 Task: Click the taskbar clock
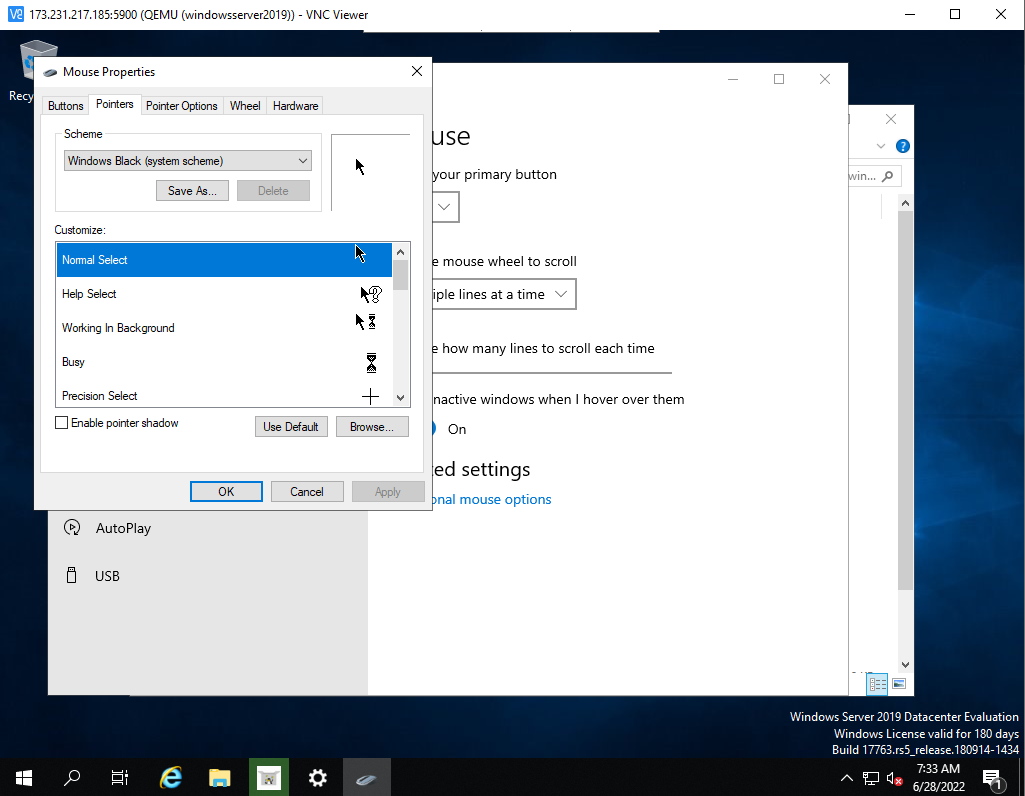[938, 778]
